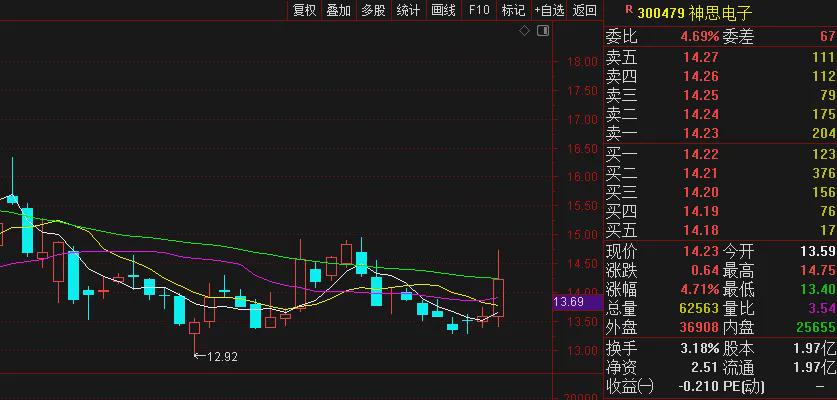Click 买五 price 14.18
This screenshot has width=837, height=400.
701,231
